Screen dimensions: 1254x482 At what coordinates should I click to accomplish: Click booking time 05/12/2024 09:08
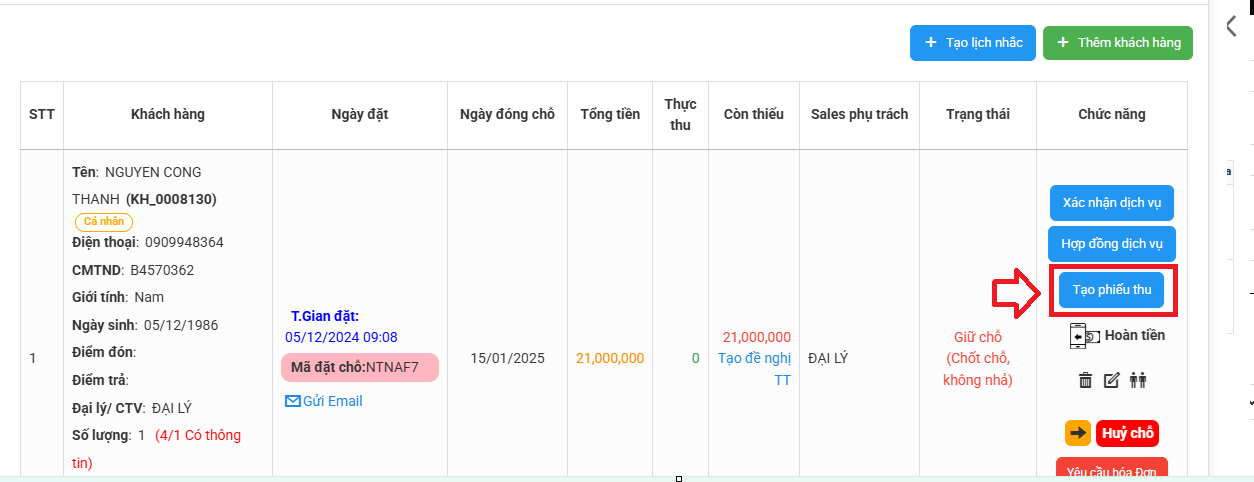(341, 337)
